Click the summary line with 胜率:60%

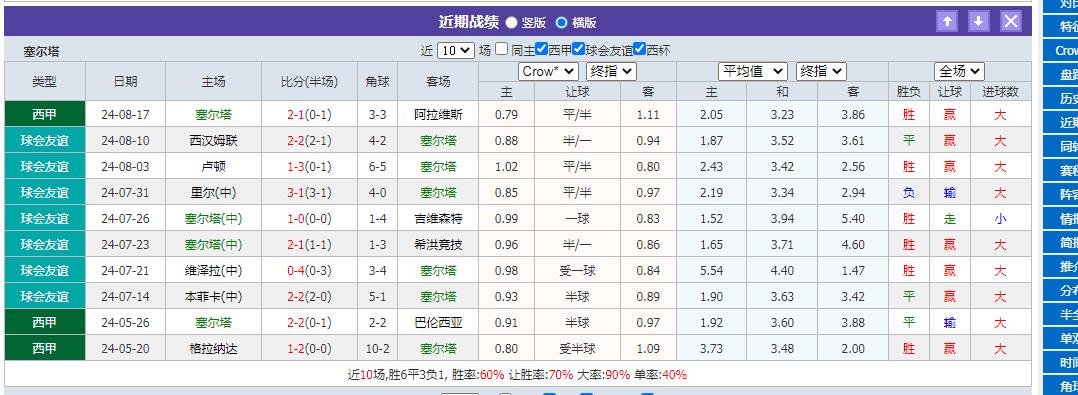click(x=517, y=374)
